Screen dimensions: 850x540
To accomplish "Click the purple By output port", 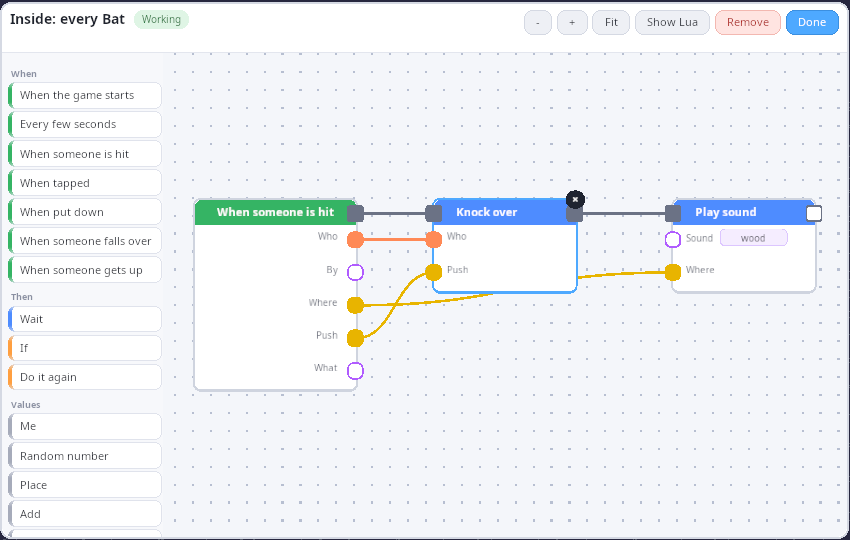I will click(x=355, y=272).
